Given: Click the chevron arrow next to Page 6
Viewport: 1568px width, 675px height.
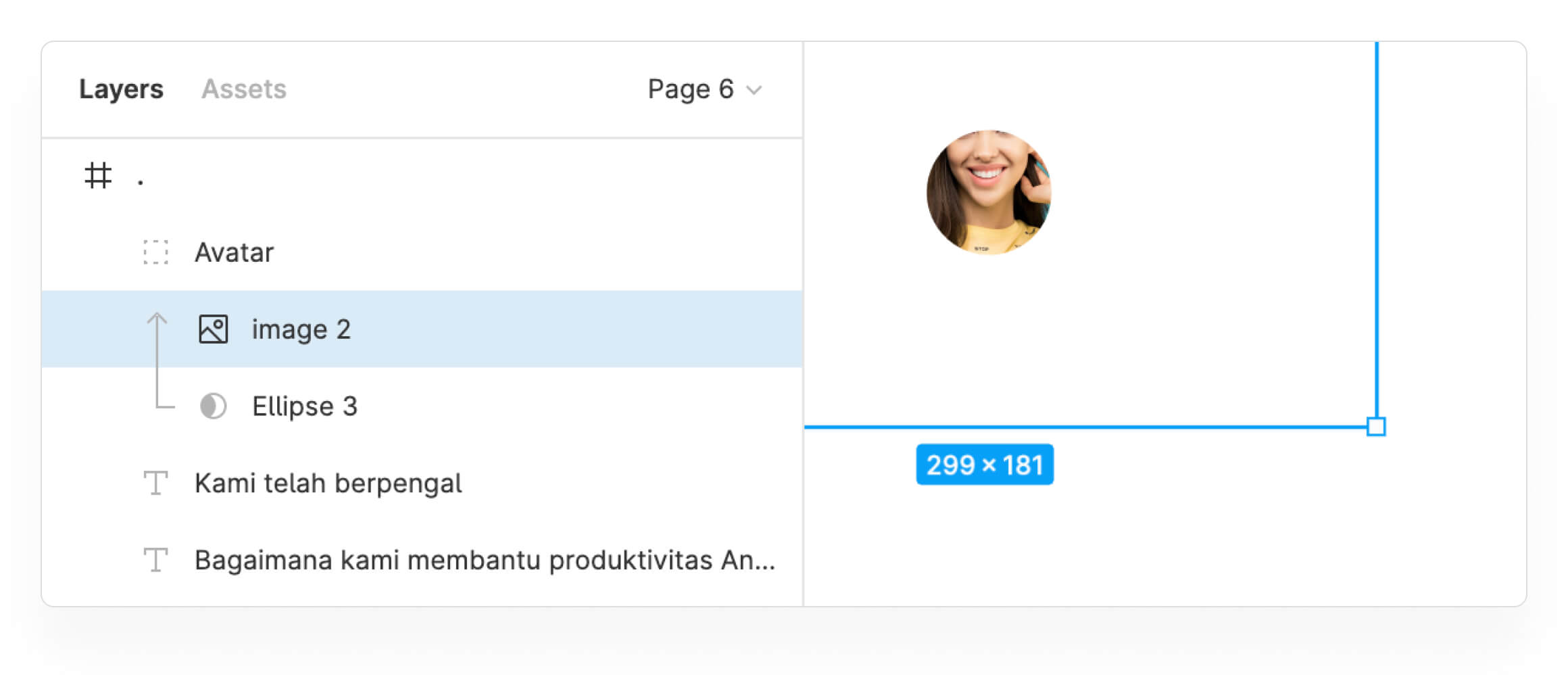Looking at the screenshot, I should 754,90.
